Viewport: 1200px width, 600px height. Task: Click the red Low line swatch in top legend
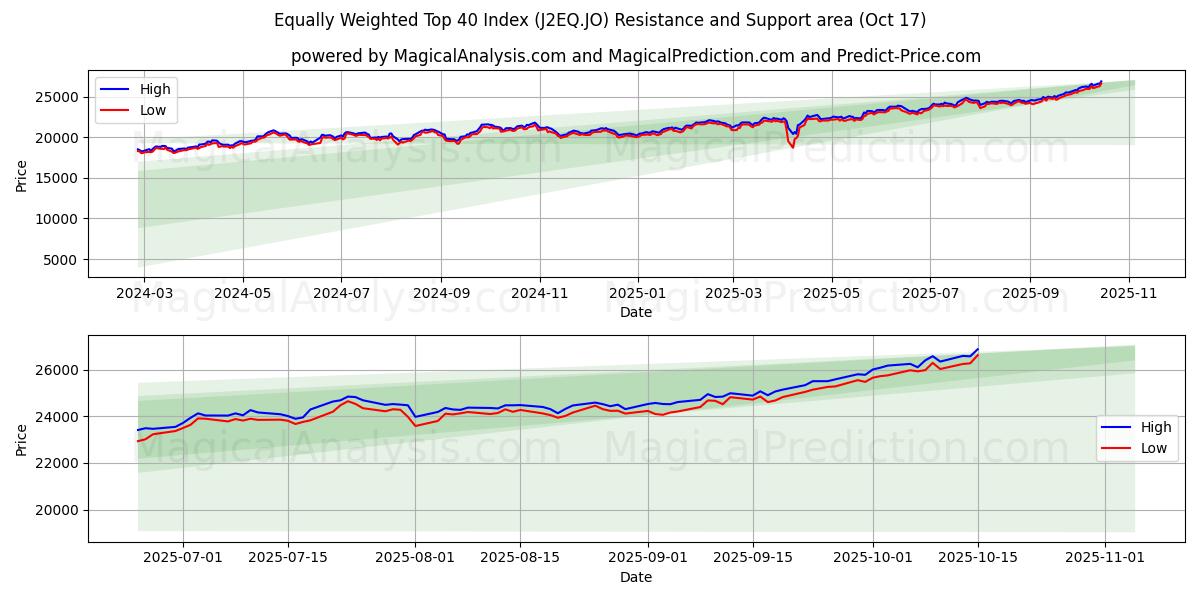coord(116,110)
